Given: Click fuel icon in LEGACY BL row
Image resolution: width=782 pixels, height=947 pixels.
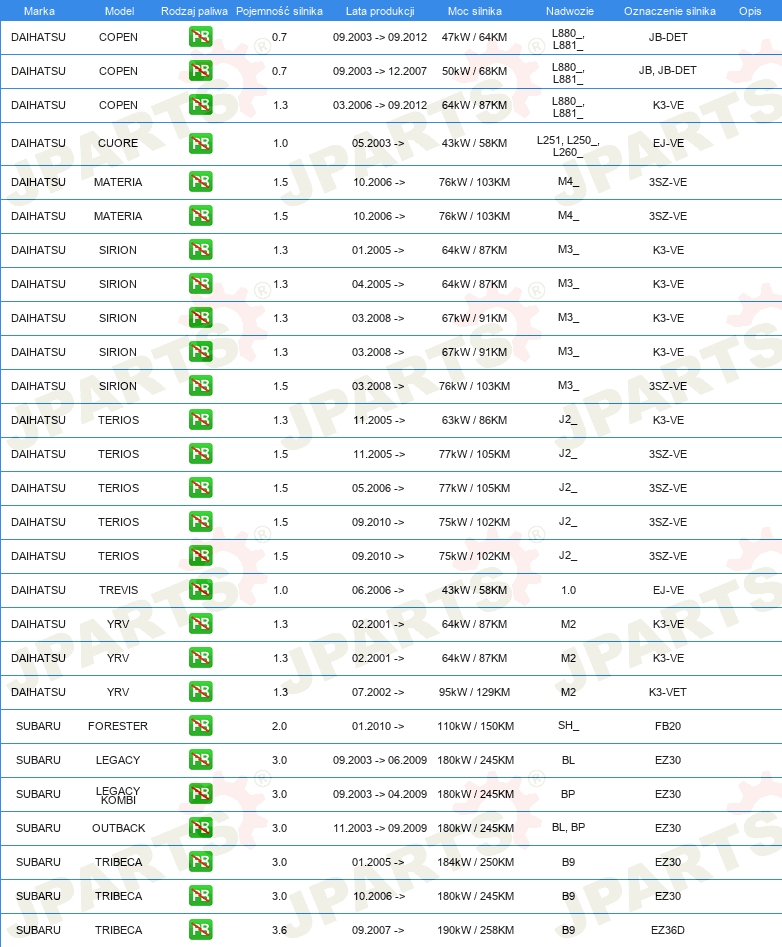Looking at the screenshot, I should (200, 759).
